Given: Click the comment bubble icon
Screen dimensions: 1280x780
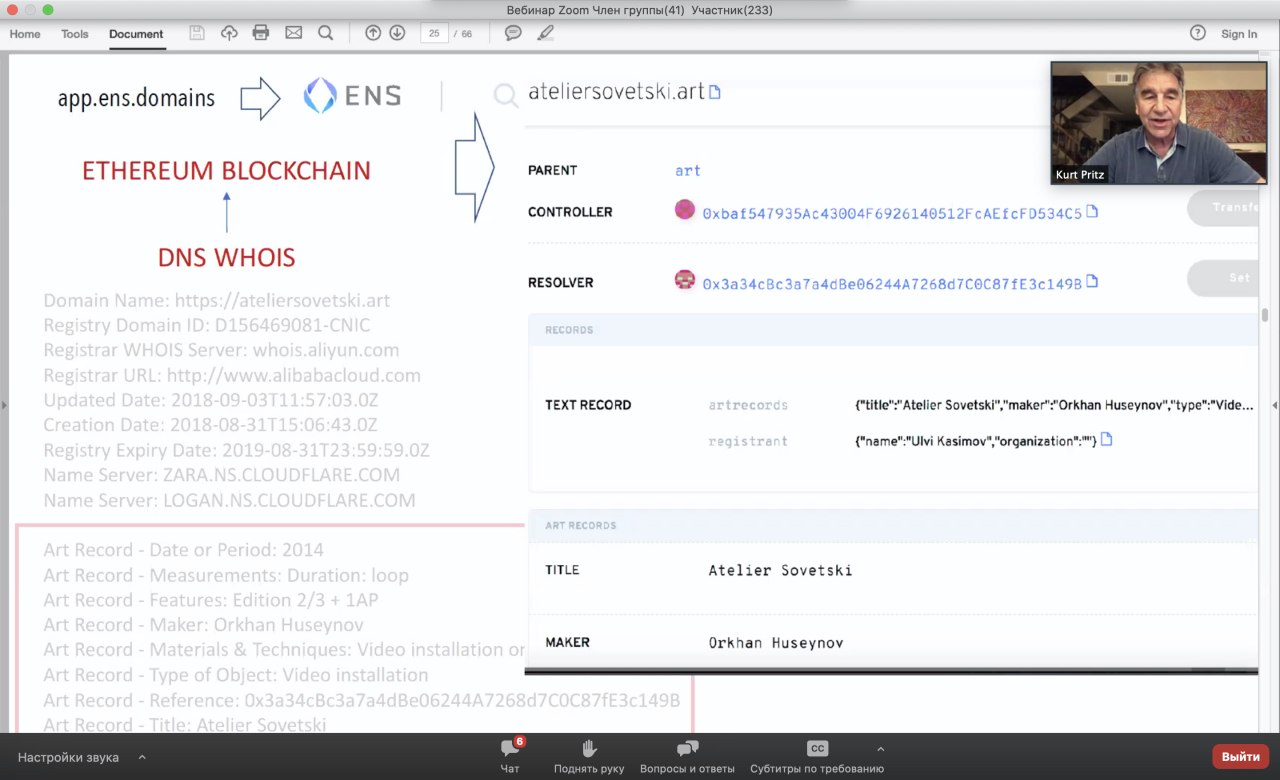Looking at the screenshot, I should coord(513,33).
